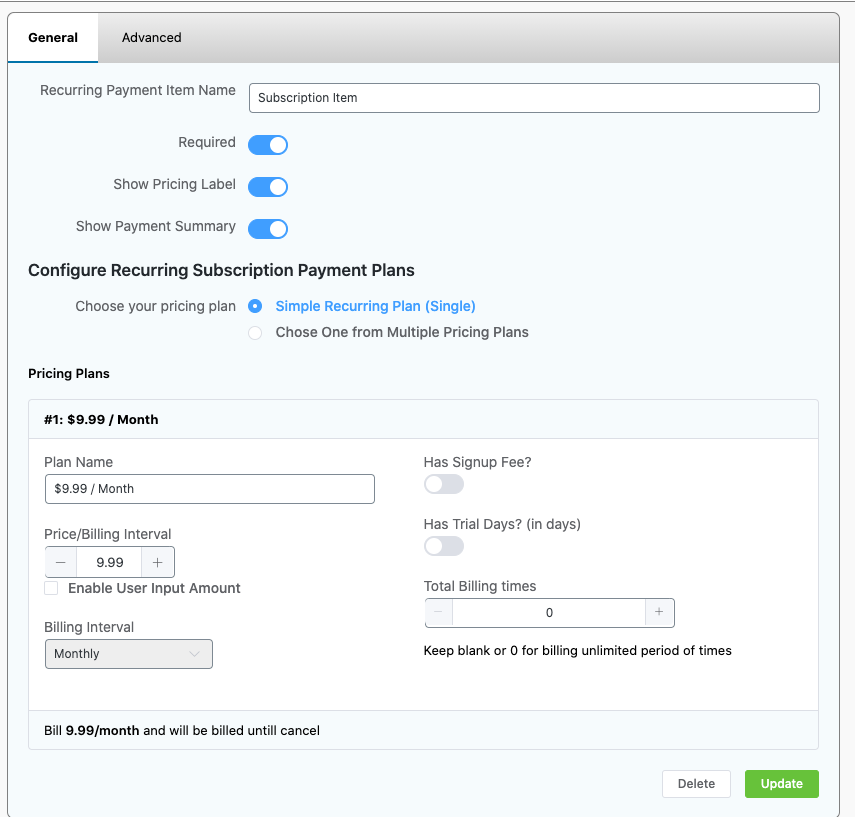Screen dimensions: 858x817
Task: Turn off Show Payment Summary toggle
Action: 268,229
